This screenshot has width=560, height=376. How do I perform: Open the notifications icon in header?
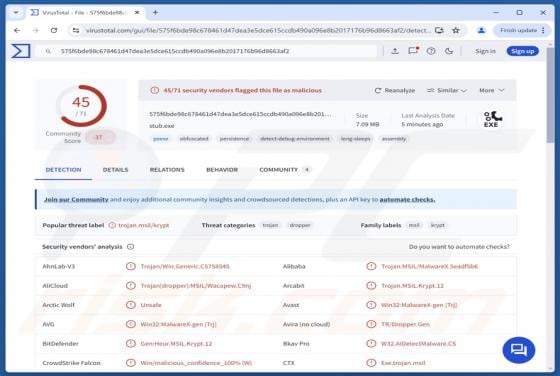click(x=413, y=51)
